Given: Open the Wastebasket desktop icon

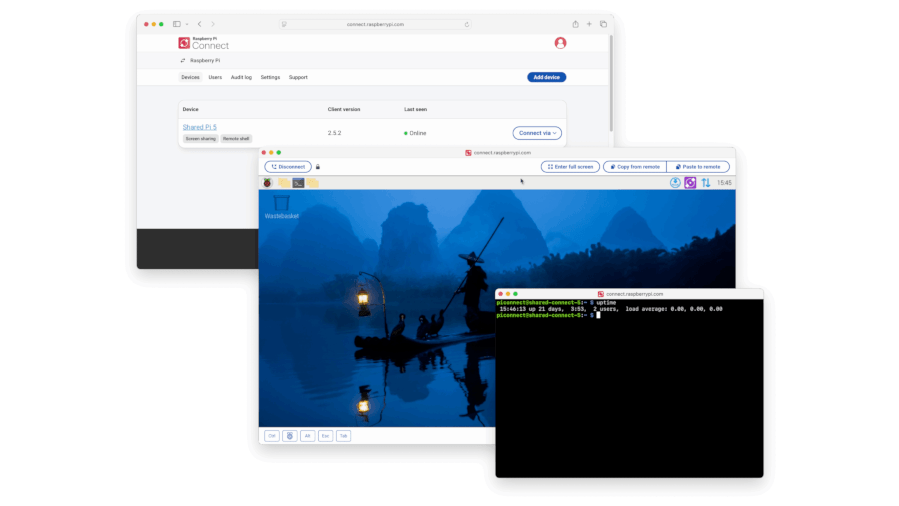Looking at the screenshot, I should click(281, 205).
